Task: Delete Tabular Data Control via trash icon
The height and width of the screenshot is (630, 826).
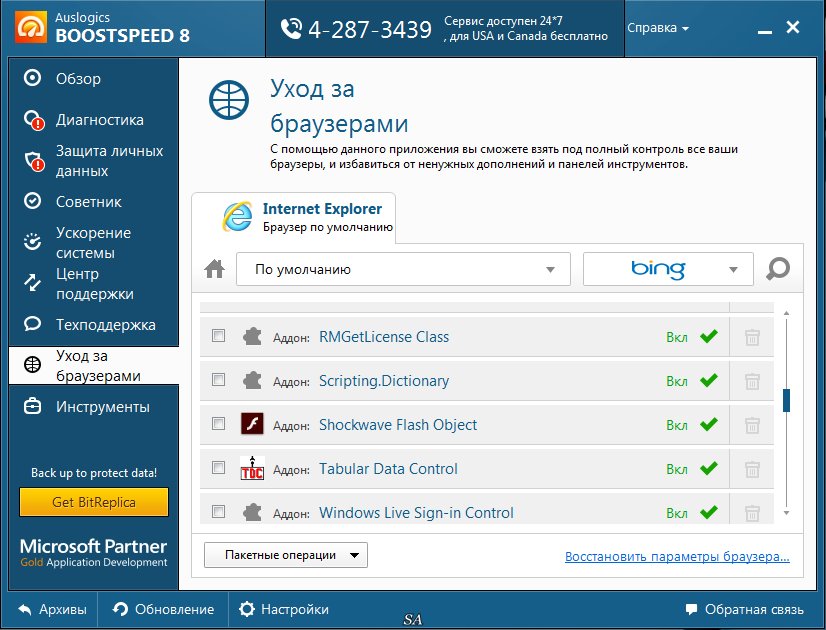Action: click(x=752, y=469)
